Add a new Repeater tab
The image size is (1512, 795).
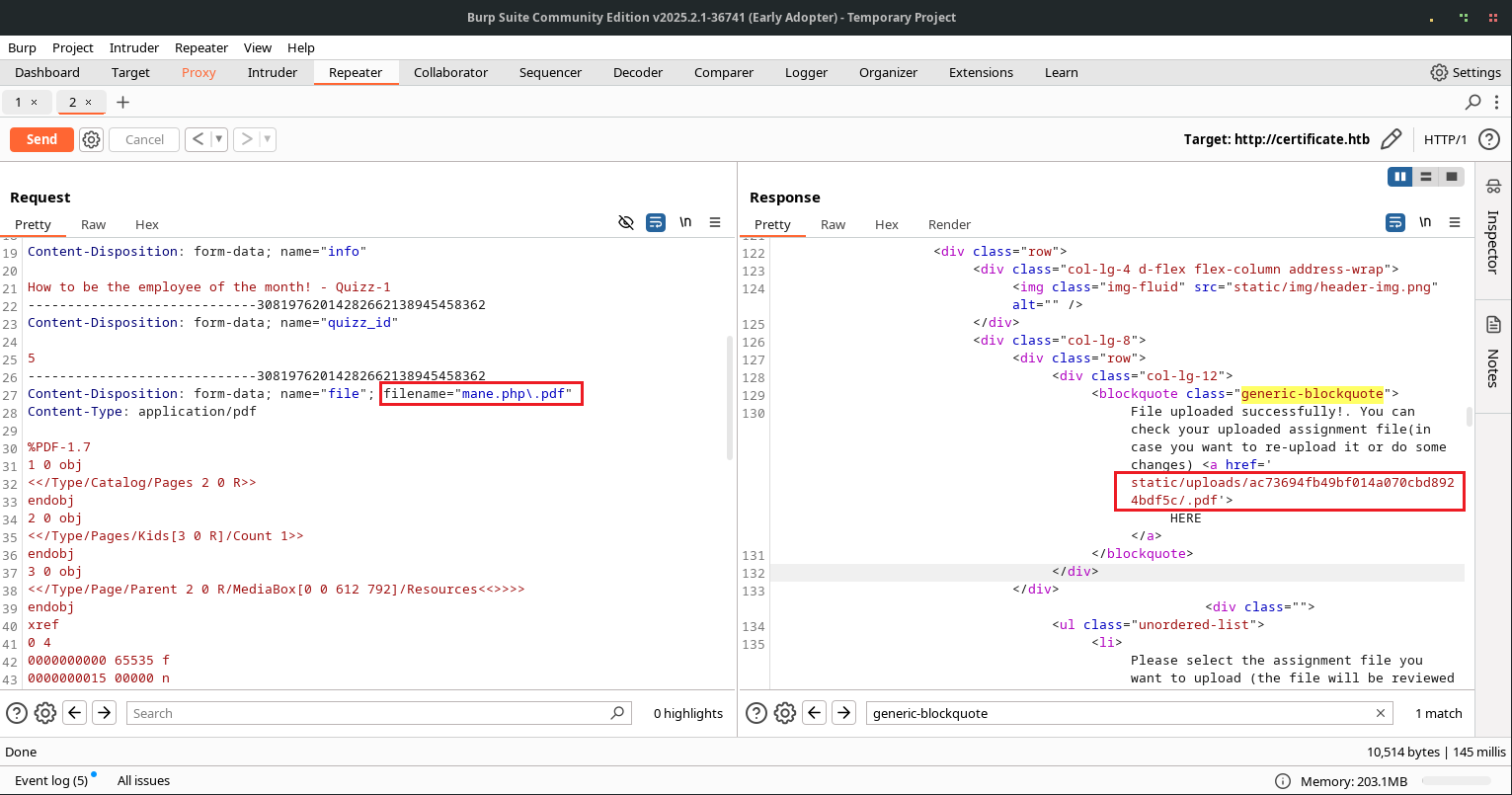coord(122,102)
